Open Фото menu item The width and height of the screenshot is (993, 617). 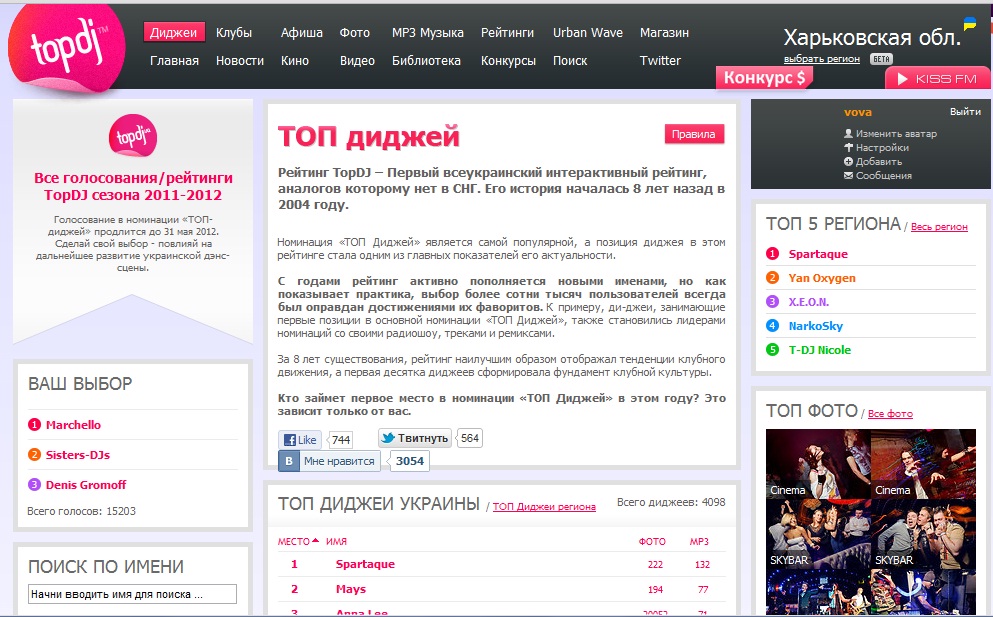(x=355, y=32)
